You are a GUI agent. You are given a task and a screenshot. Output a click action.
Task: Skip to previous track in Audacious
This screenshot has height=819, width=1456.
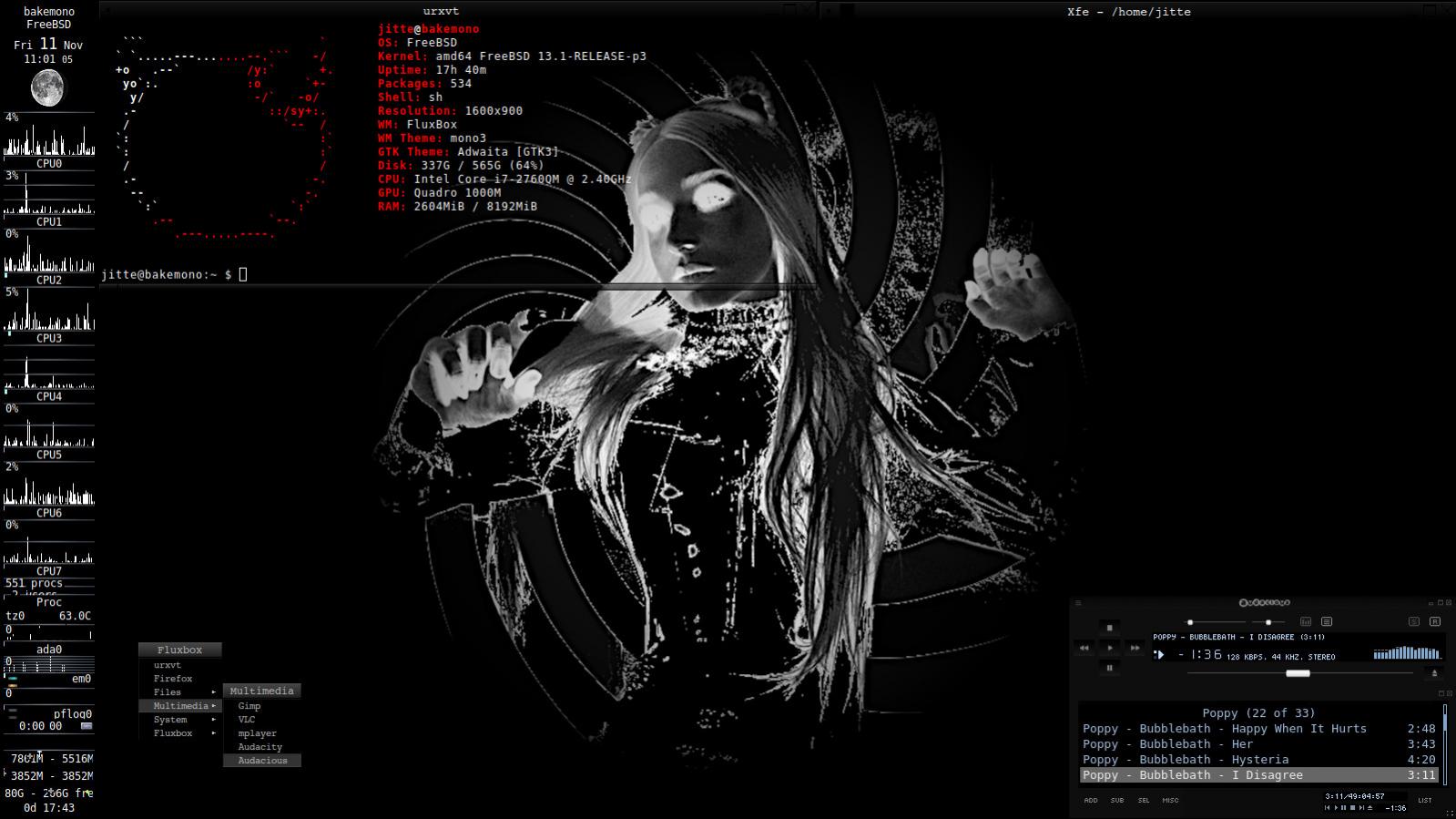[1084, 648]
